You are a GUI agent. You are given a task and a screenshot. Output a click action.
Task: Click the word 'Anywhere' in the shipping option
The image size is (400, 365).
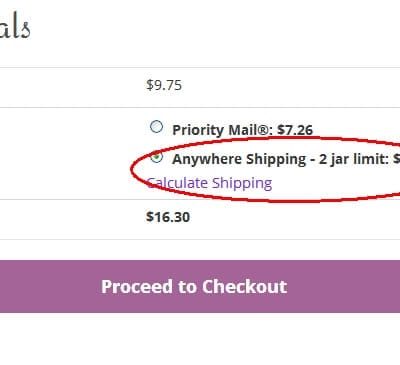pos(207,159)
